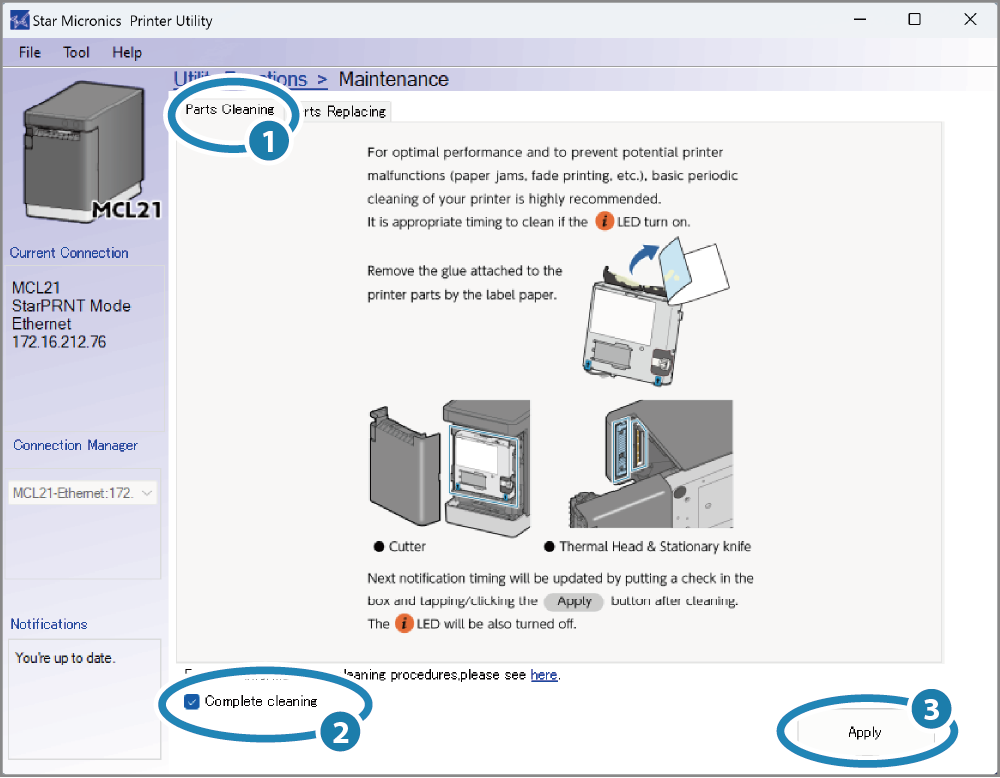
Task: Click the 'Ethernet' connection type text
Action: point(41,324)
